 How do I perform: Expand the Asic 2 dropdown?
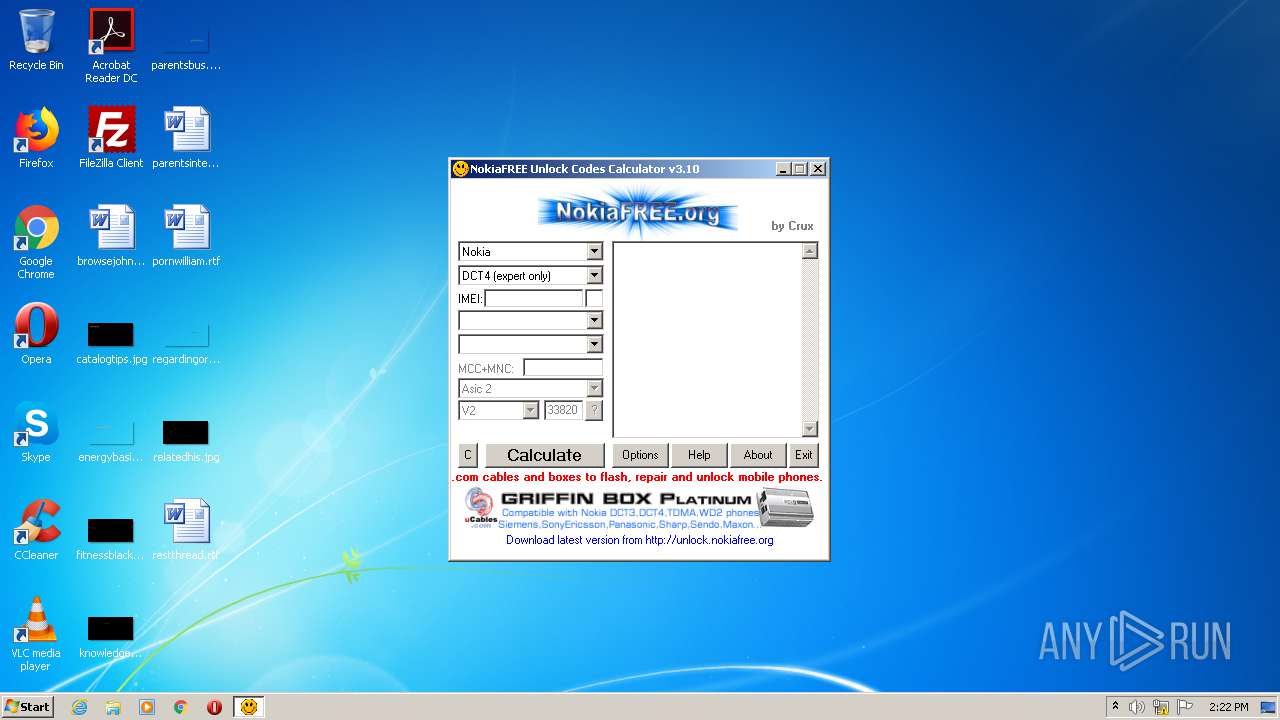(595, 388)
